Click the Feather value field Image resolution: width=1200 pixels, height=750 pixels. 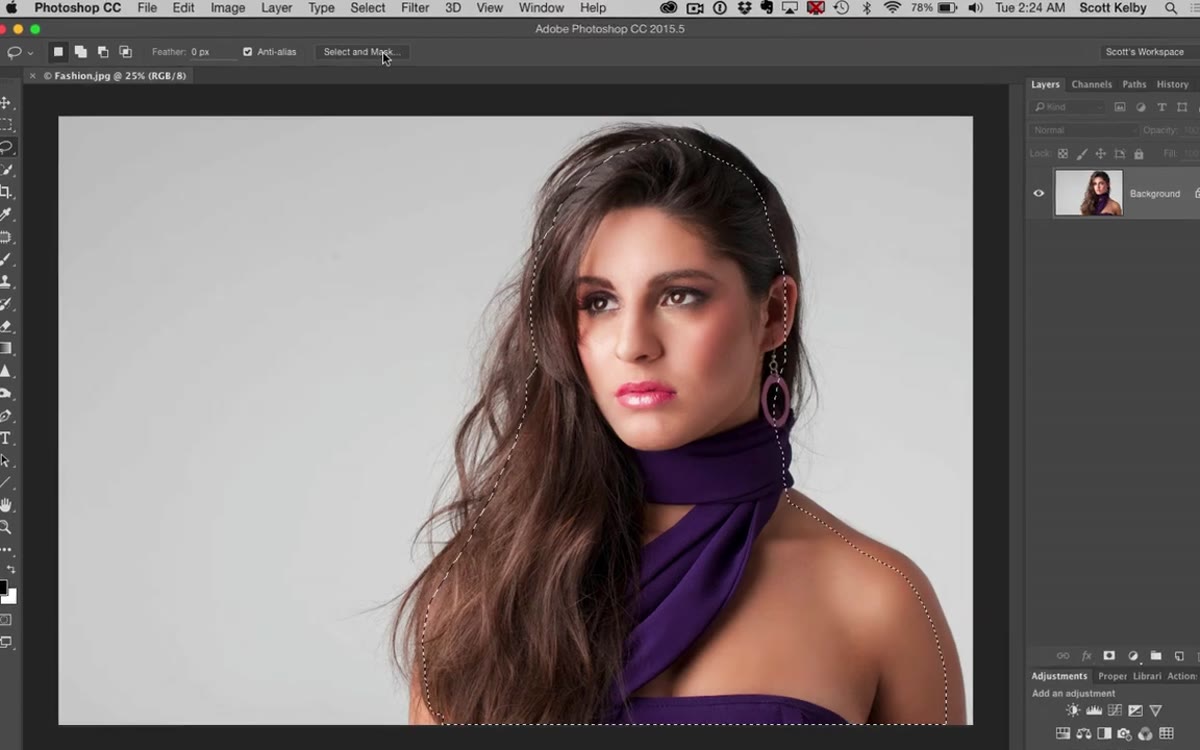point(213,52)
